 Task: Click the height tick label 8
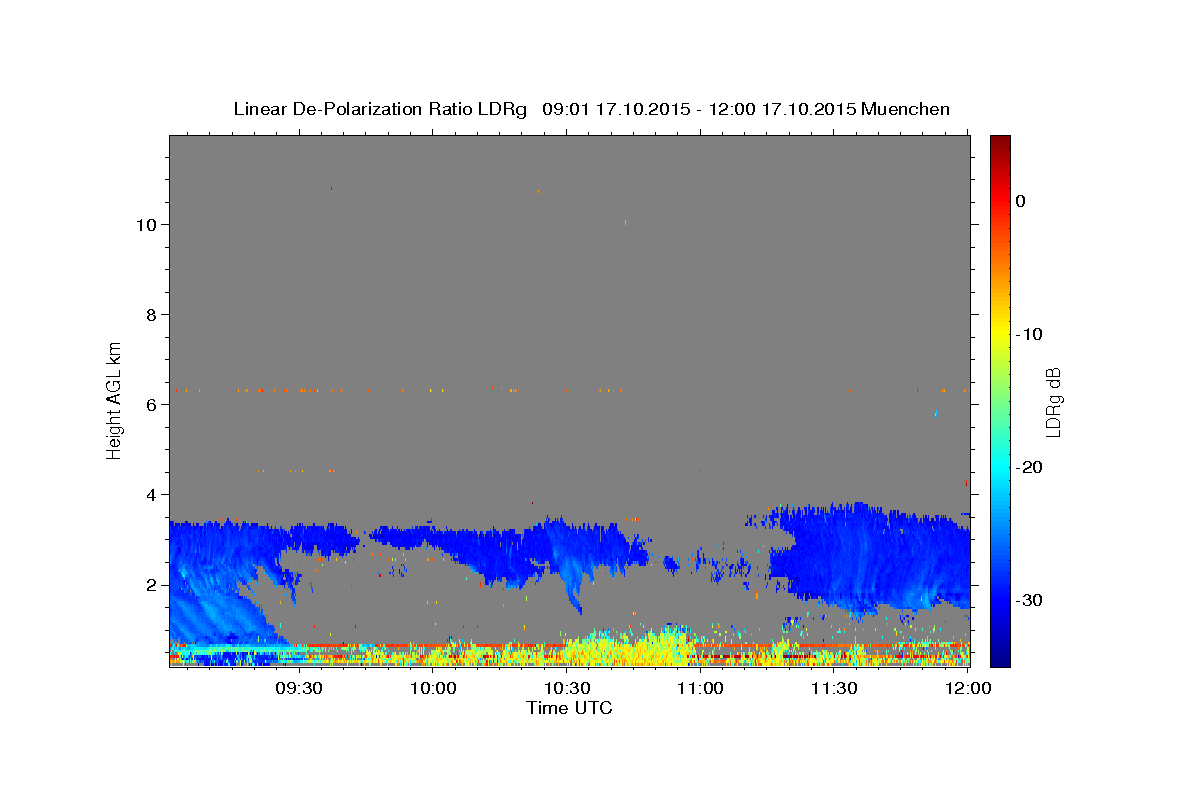pos(149,315)
